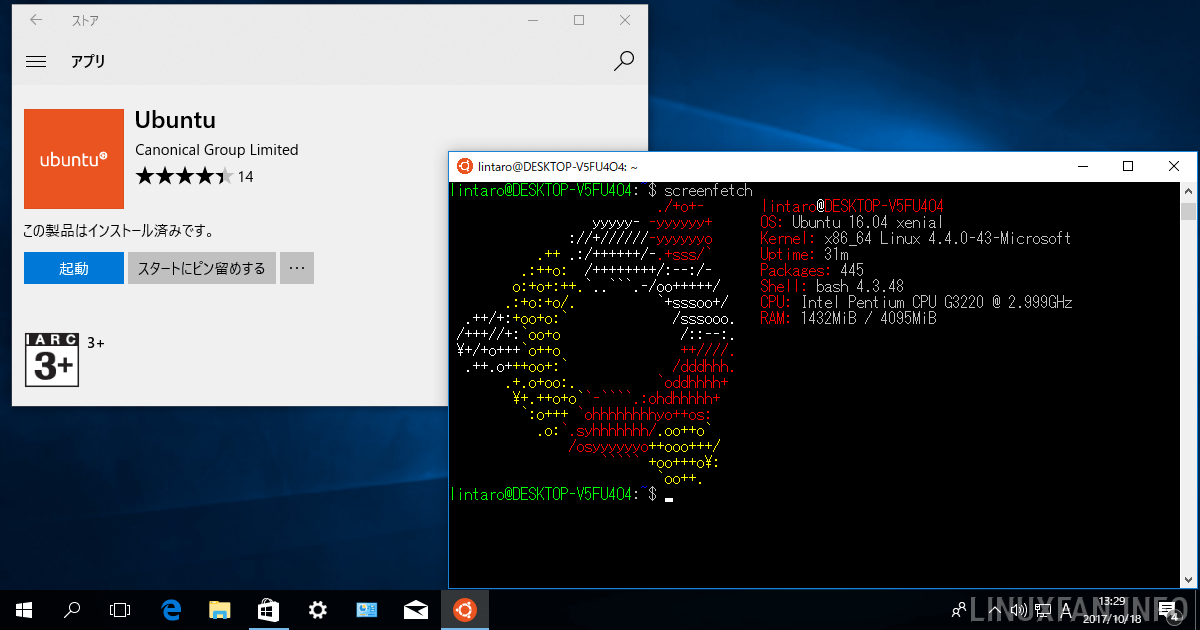Screen dimensions: 1200x630
Task: Open the Windows Start menu
Action: point(24,609)
